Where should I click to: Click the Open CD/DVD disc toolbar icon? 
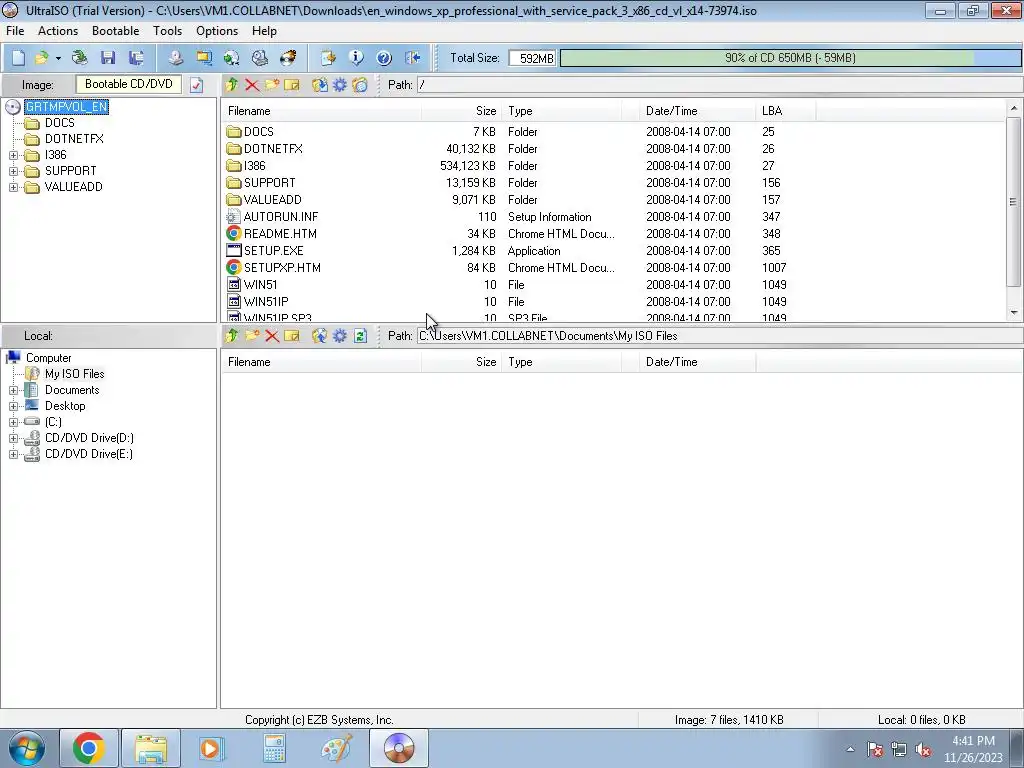coord(80,58)
